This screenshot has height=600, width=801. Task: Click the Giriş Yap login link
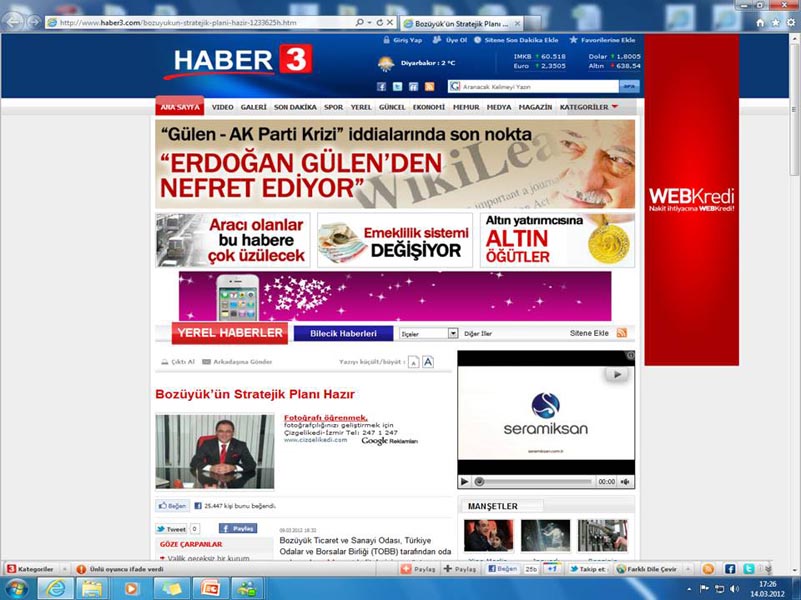click(402, 40)
